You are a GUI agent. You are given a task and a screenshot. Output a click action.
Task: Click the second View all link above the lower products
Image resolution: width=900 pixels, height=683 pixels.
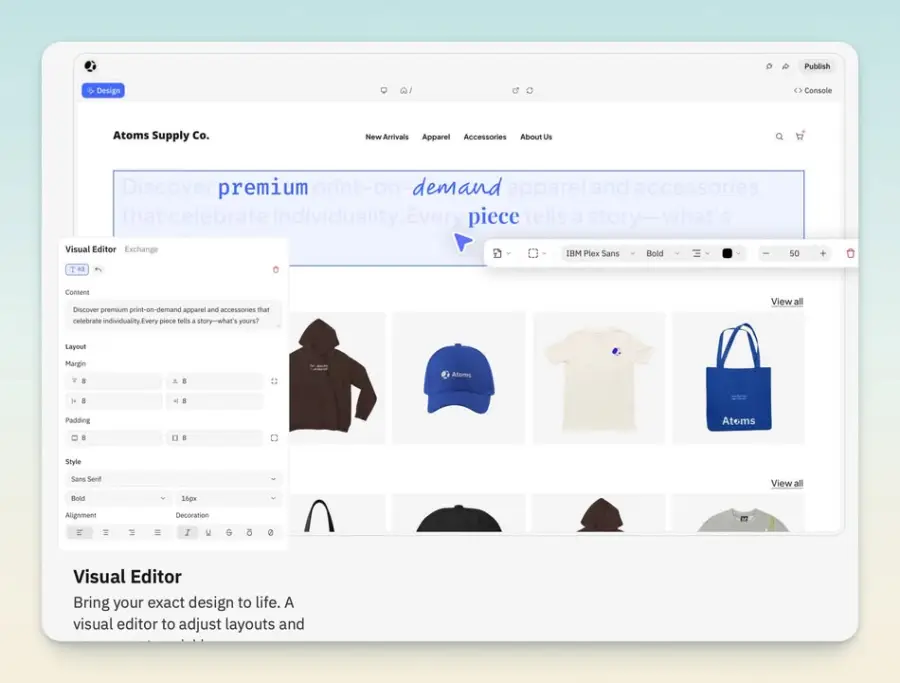[787, 483]
